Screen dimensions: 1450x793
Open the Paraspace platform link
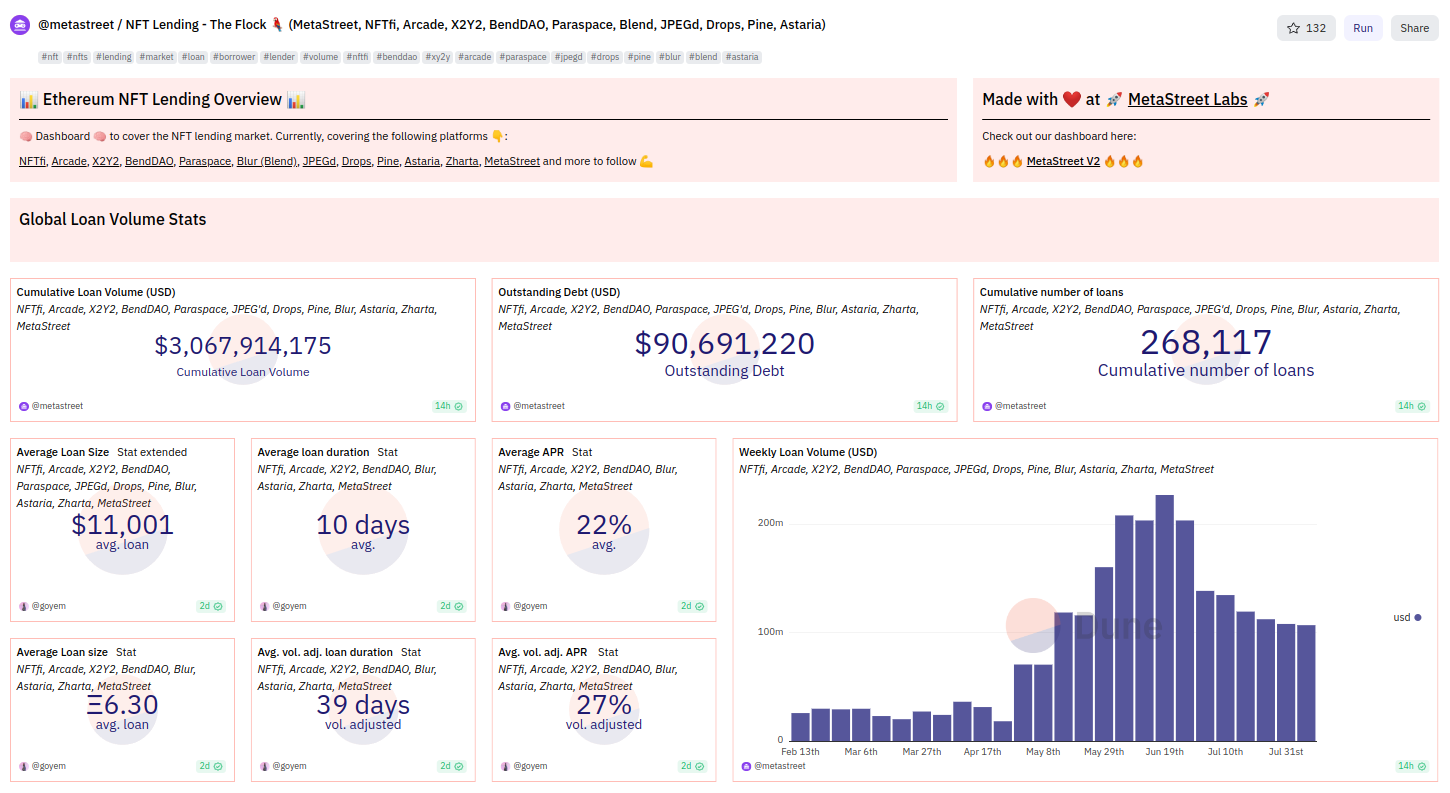(205, 161)
